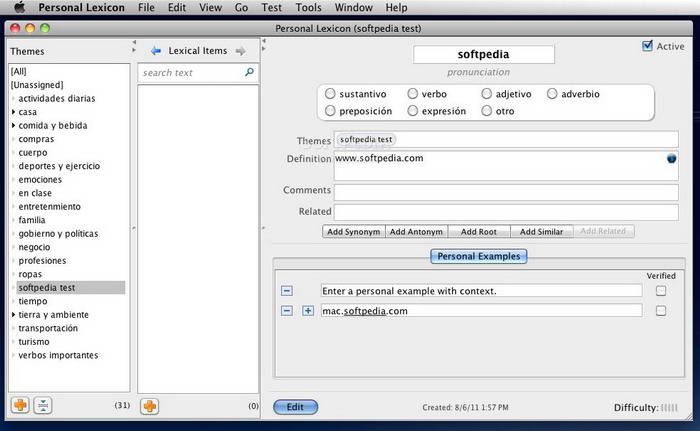The height and width of the screenshot is (431, 700).
Task: Click the softpedia test theme tag
Action: click(x=366, y=139)
